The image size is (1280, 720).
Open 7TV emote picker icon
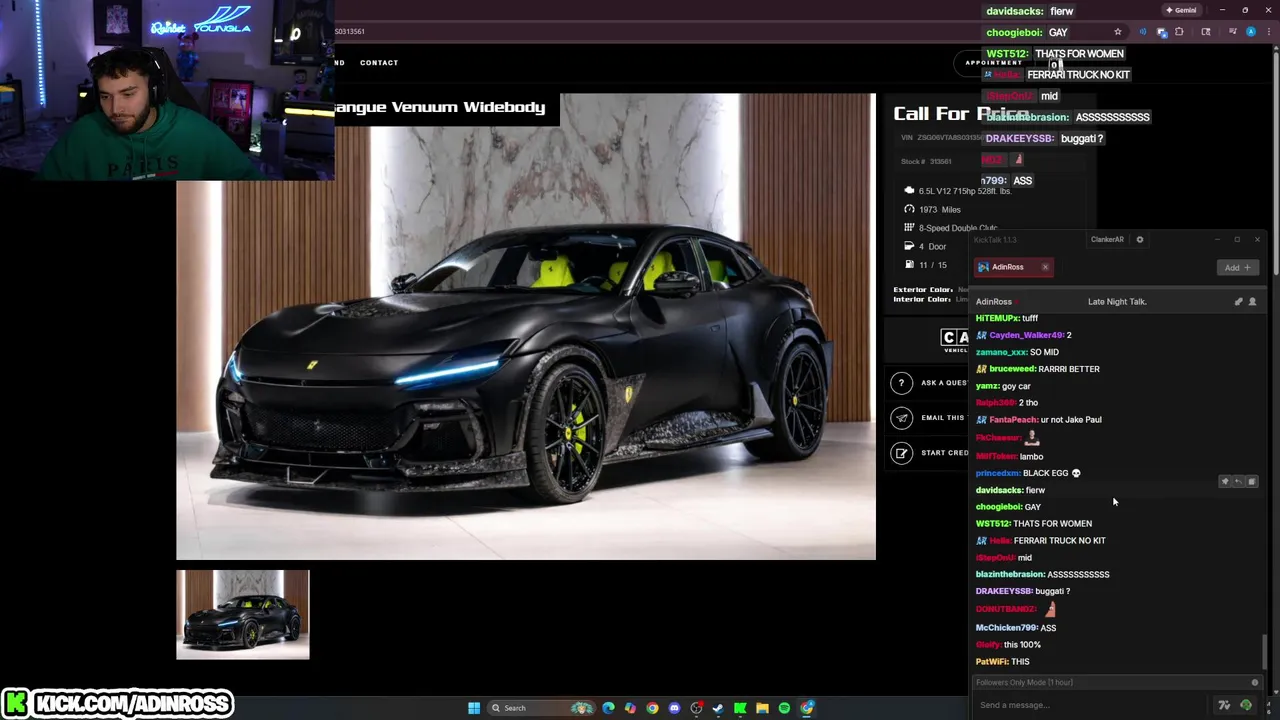click(1224, 705)
